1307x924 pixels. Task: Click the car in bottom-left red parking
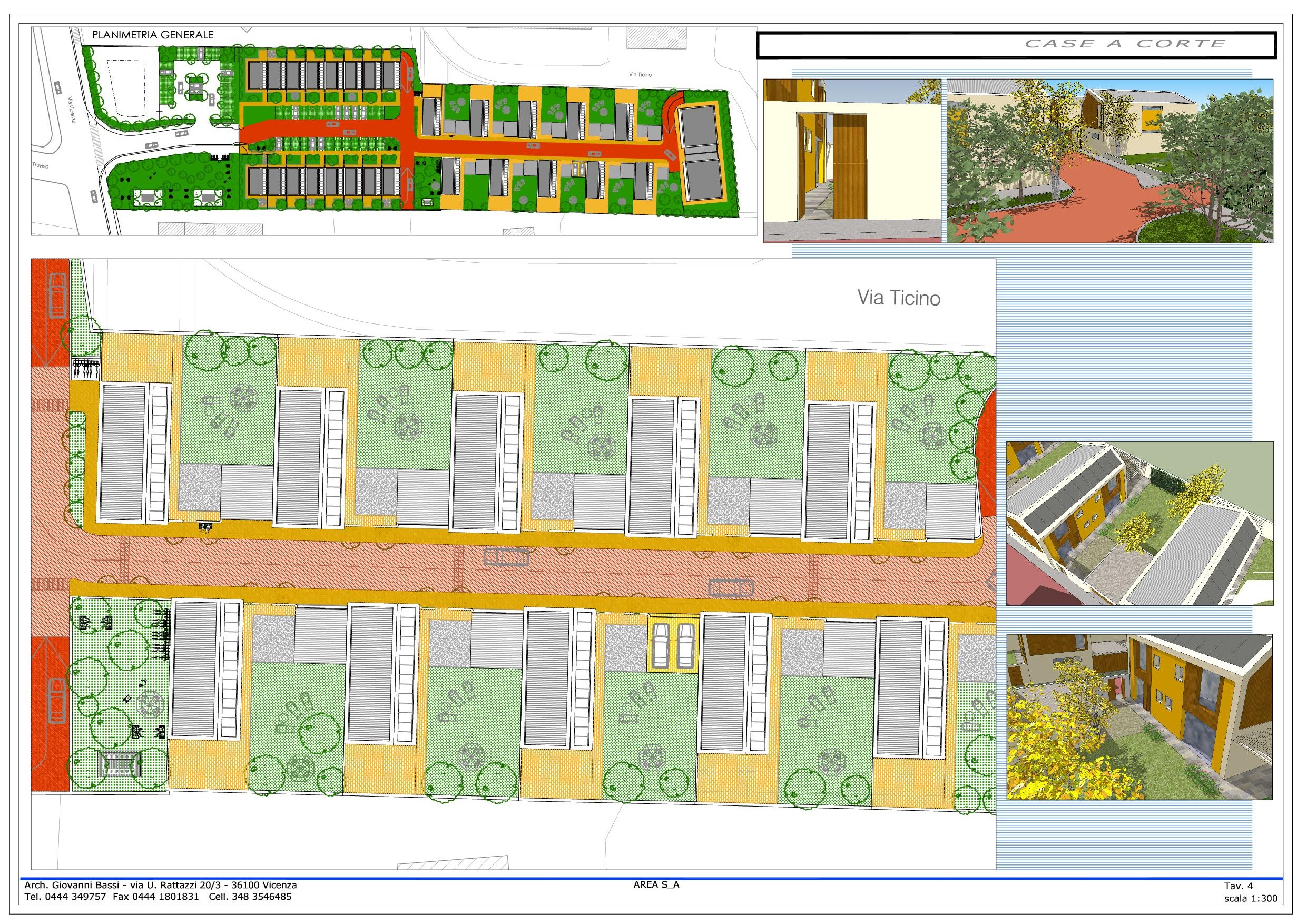[57, 701]
